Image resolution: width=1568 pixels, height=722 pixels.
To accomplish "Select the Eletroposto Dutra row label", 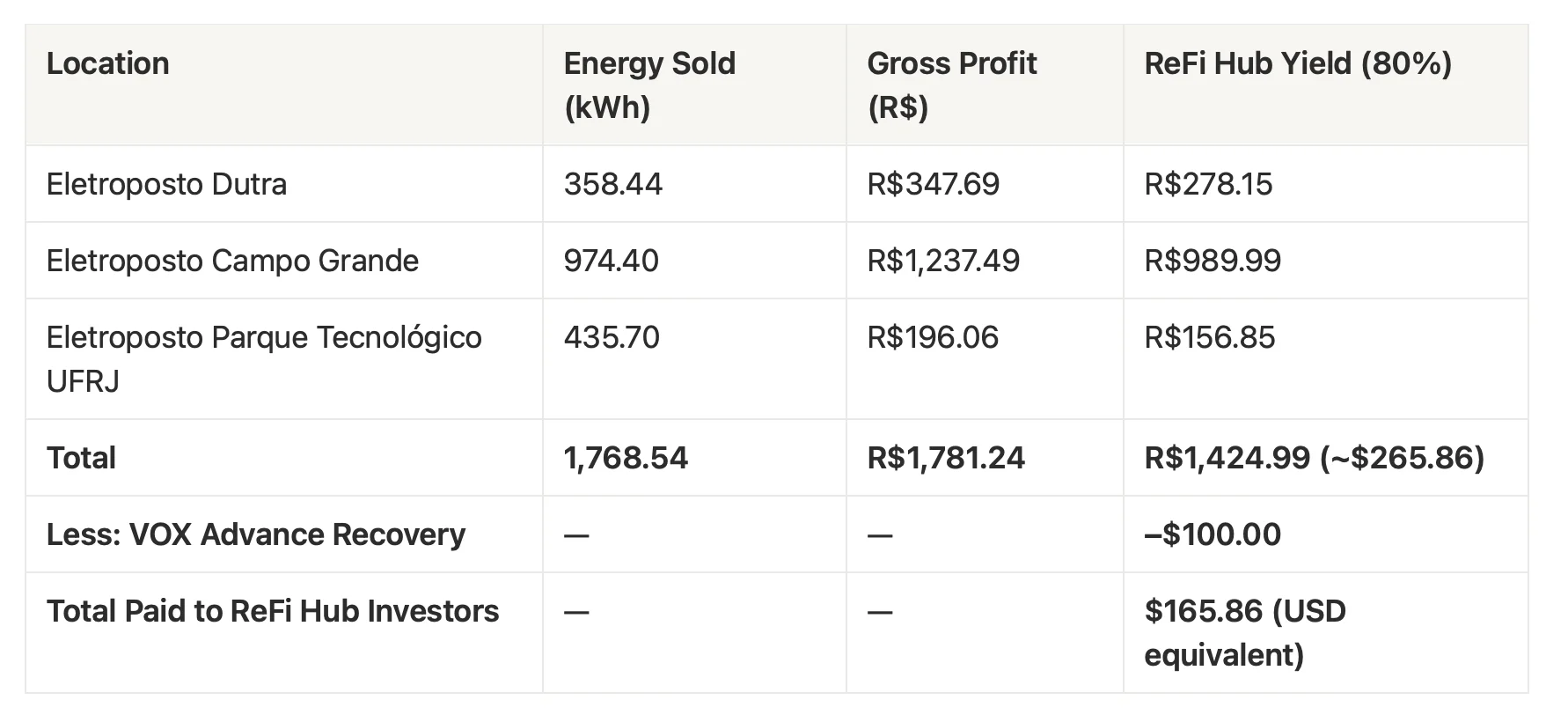I will pyautogui.click(x=166, y=185).
